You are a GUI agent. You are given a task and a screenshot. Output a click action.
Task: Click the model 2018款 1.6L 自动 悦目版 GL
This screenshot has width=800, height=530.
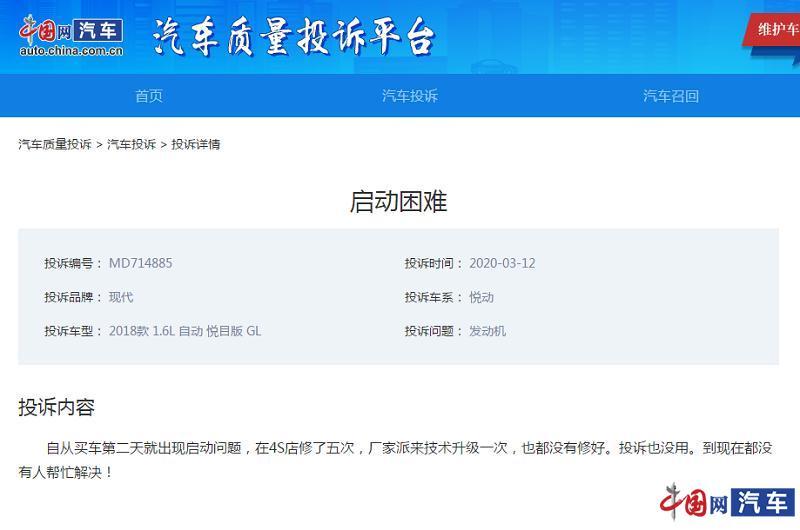coord(185,331)
